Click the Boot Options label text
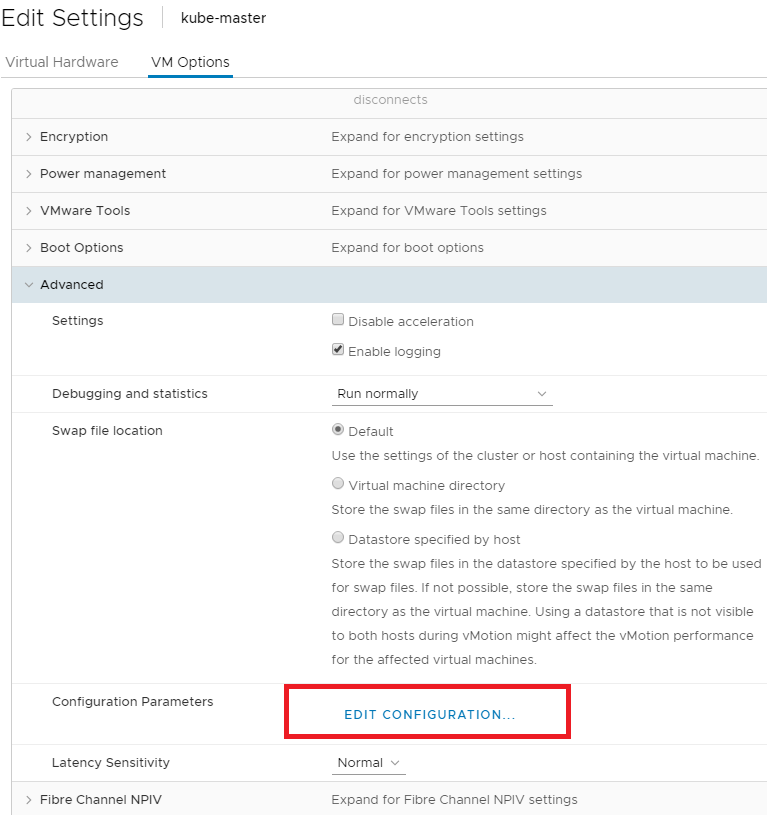The width and height of the screenshot is (767, 815). [82, 248]
